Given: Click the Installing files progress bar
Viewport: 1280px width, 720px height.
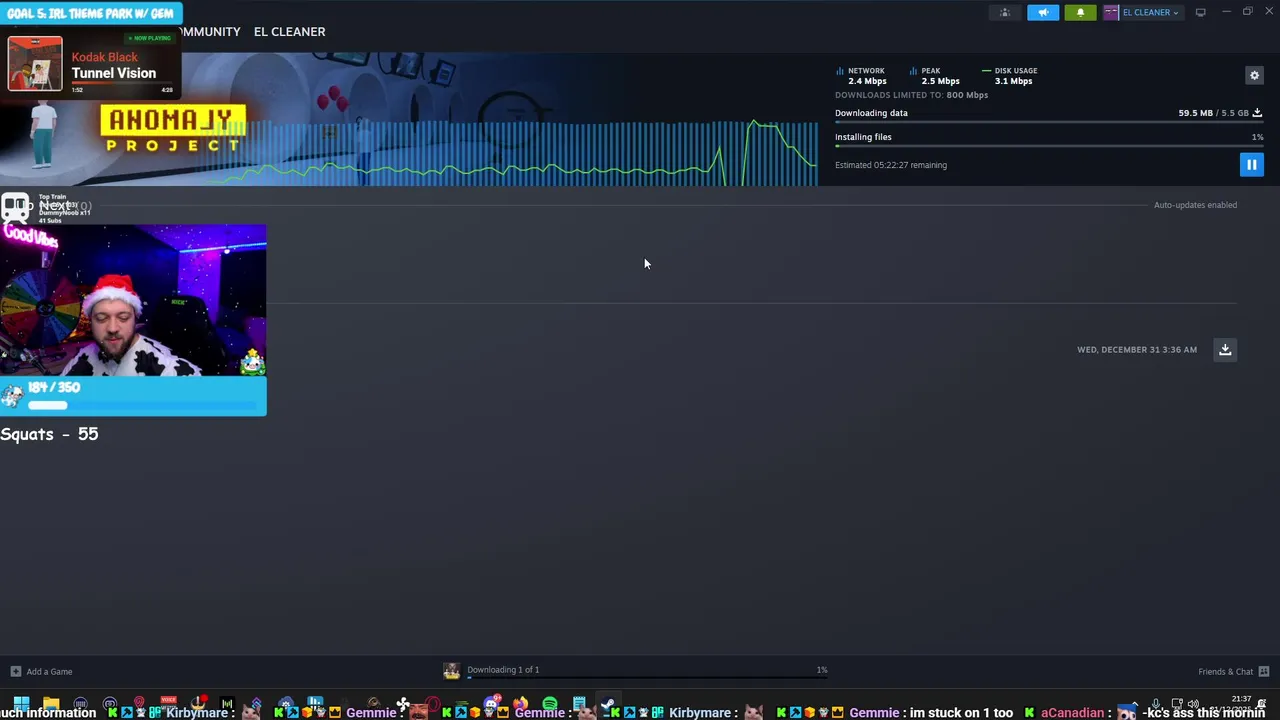Looking at the screenshot, I should point(1049,146).
